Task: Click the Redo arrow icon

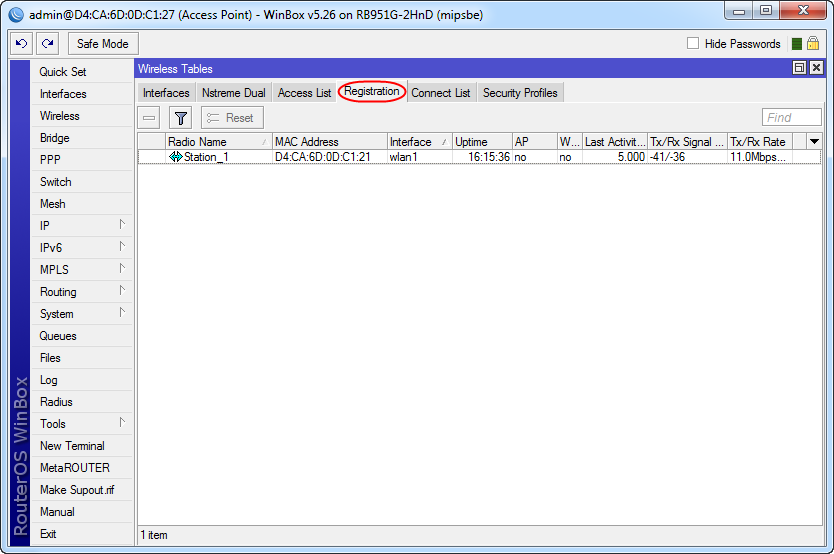Action: [x=47, y=44]
